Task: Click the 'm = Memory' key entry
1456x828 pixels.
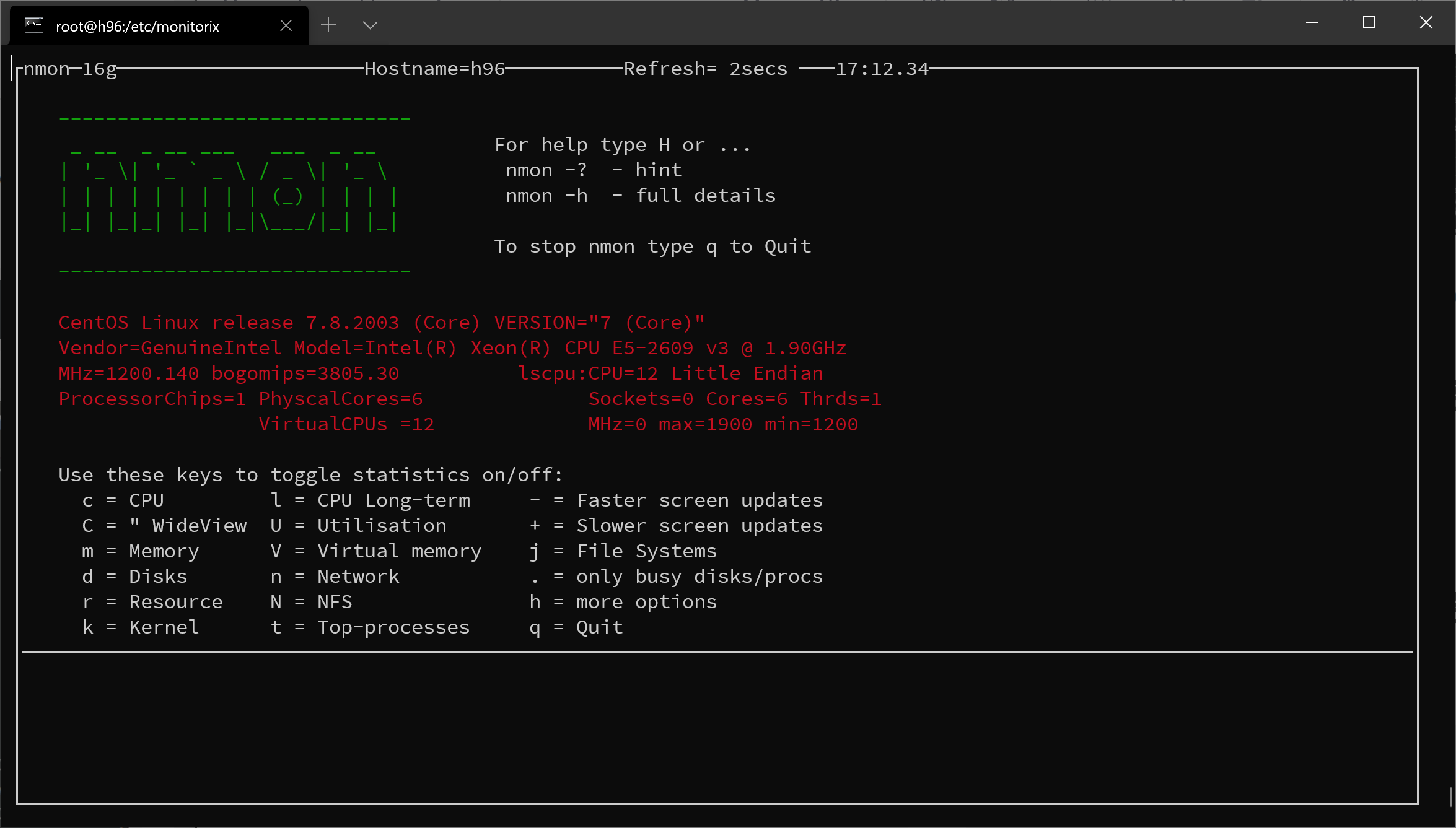Action: 140,551
